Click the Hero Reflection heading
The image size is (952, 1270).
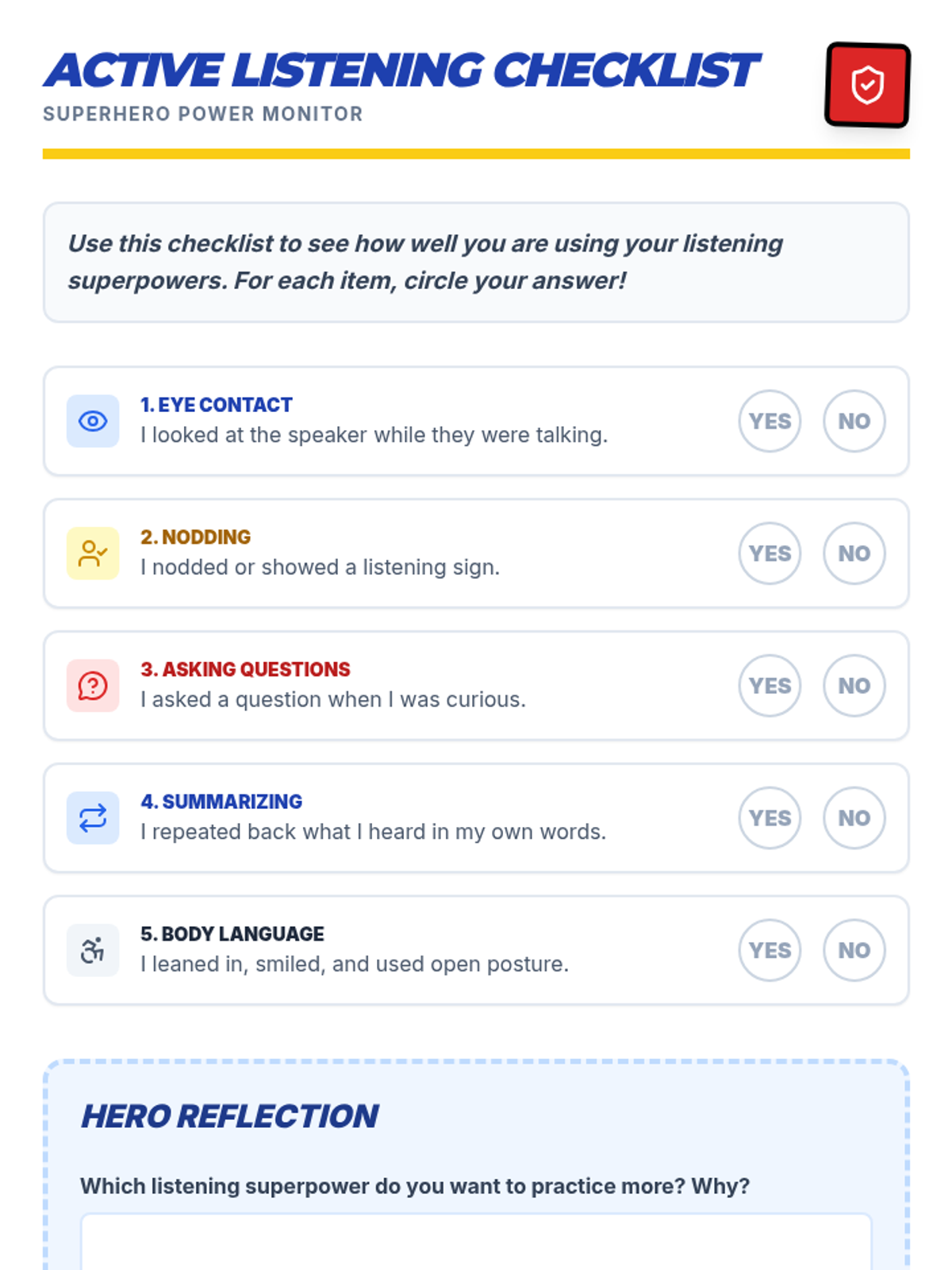tap(230, 1116)
